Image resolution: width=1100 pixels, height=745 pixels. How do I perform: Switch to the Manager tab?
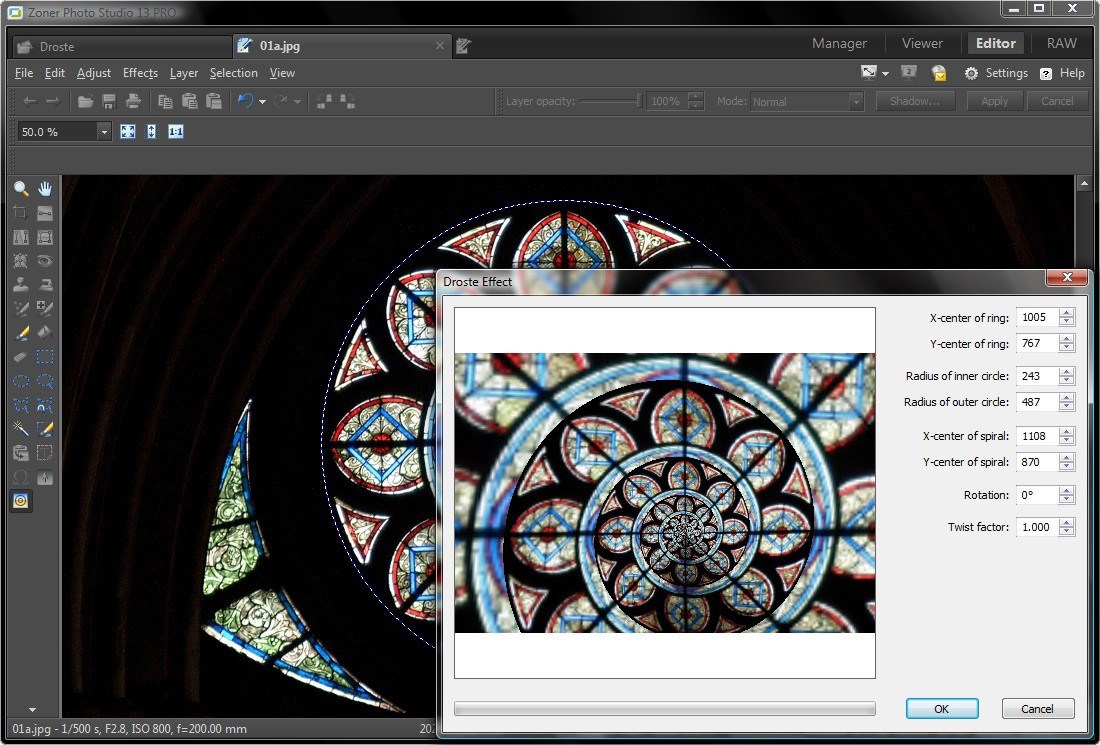(839, 43)
